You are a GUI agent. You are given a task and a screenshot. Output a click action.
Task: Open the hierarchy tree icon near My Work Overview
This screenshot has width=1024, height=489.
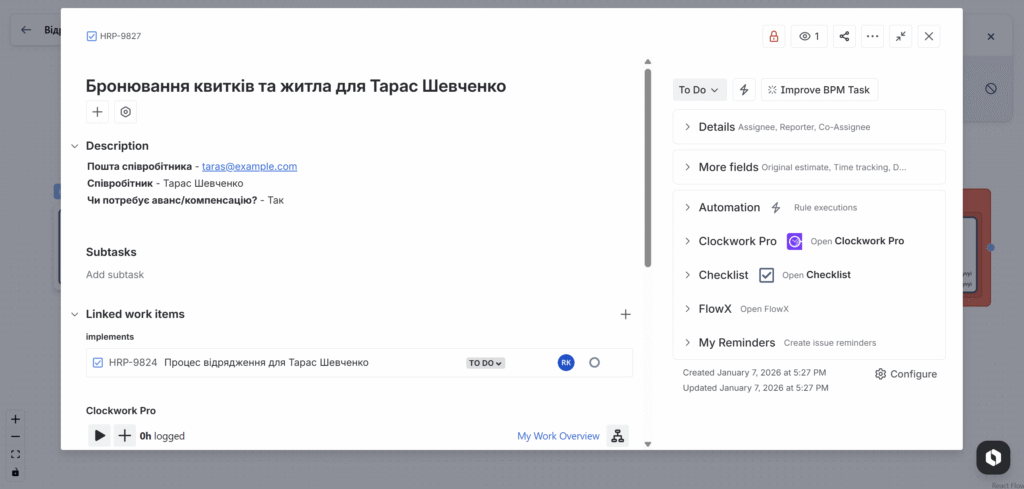click(618, 435)
